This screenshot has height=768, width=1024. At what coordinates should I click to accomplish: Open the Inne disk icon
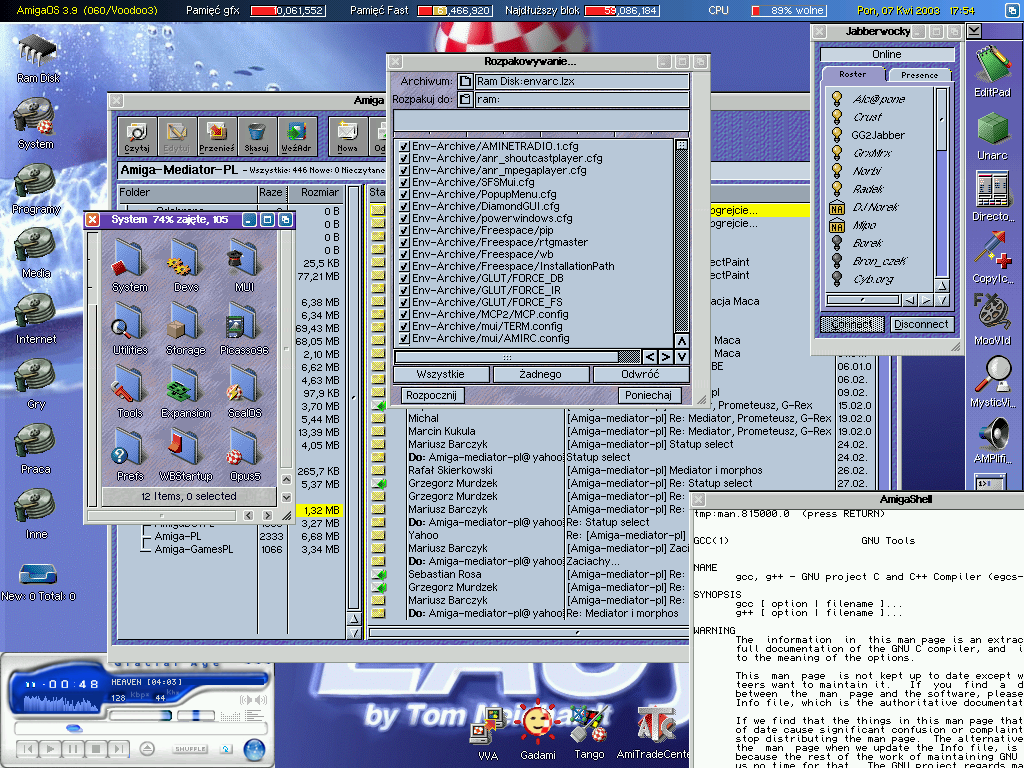pos(36,513)
